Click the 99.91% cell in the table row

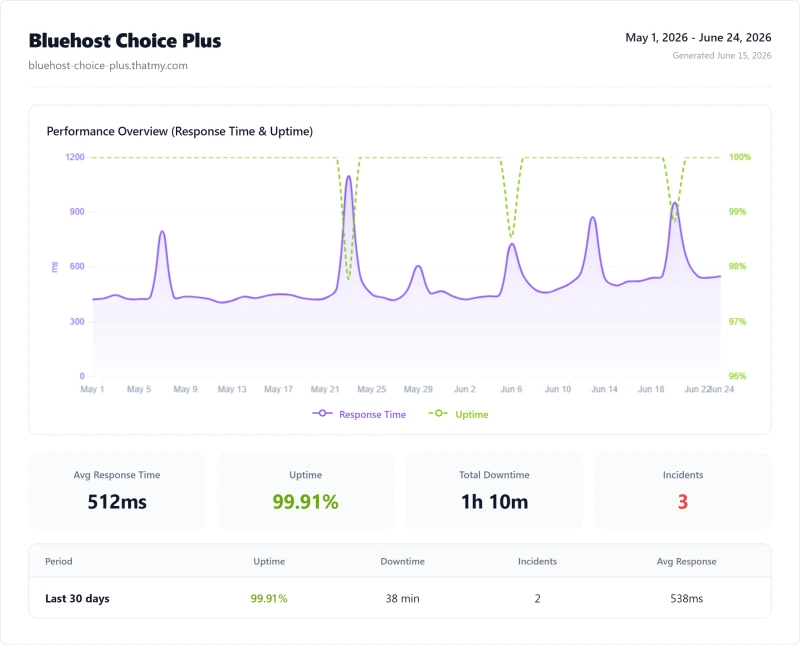pyautogui.click(x=269, y=599)
